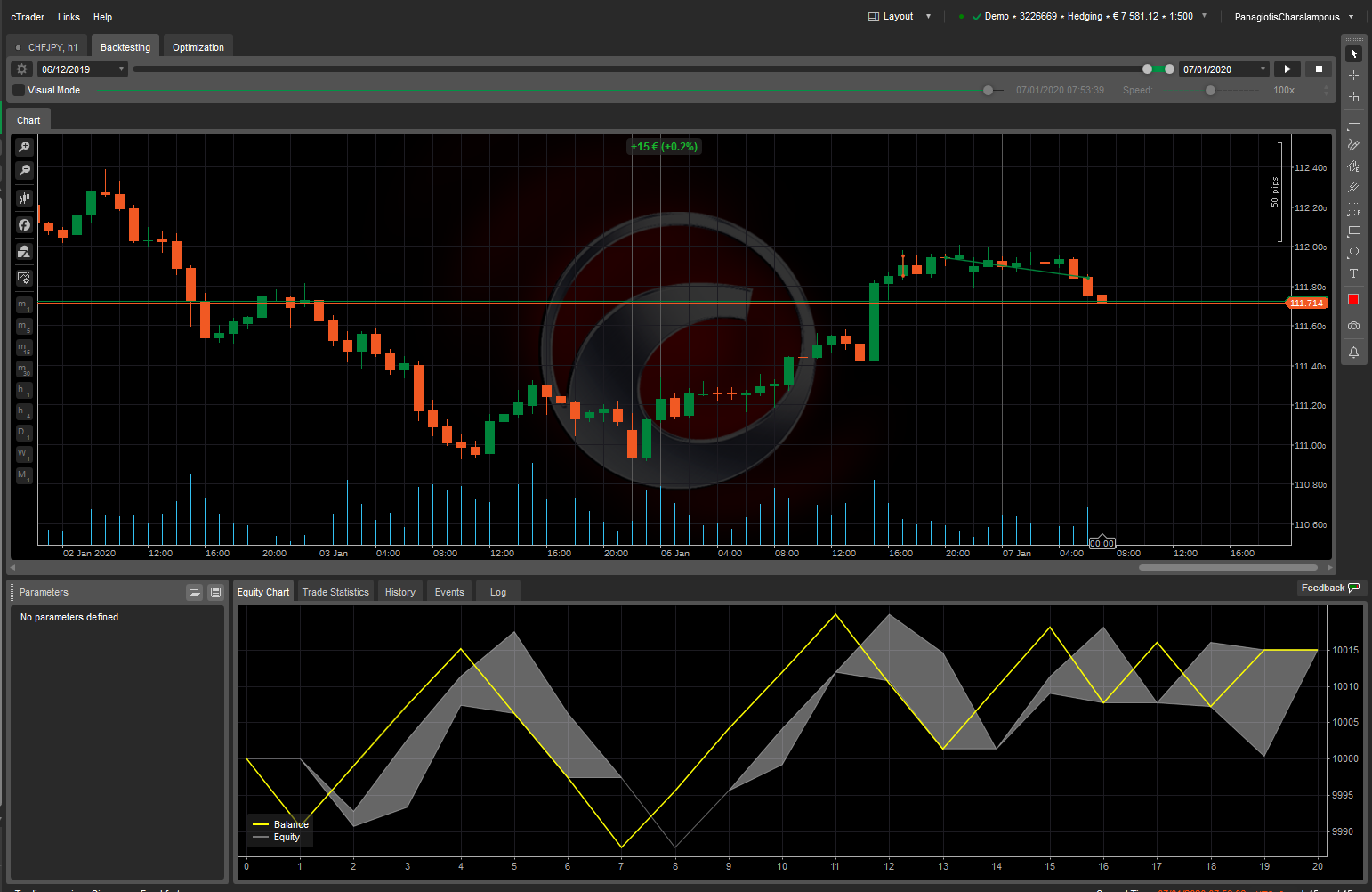
Task: Select the D1 daily timeframe button
Action: (24, 433)
